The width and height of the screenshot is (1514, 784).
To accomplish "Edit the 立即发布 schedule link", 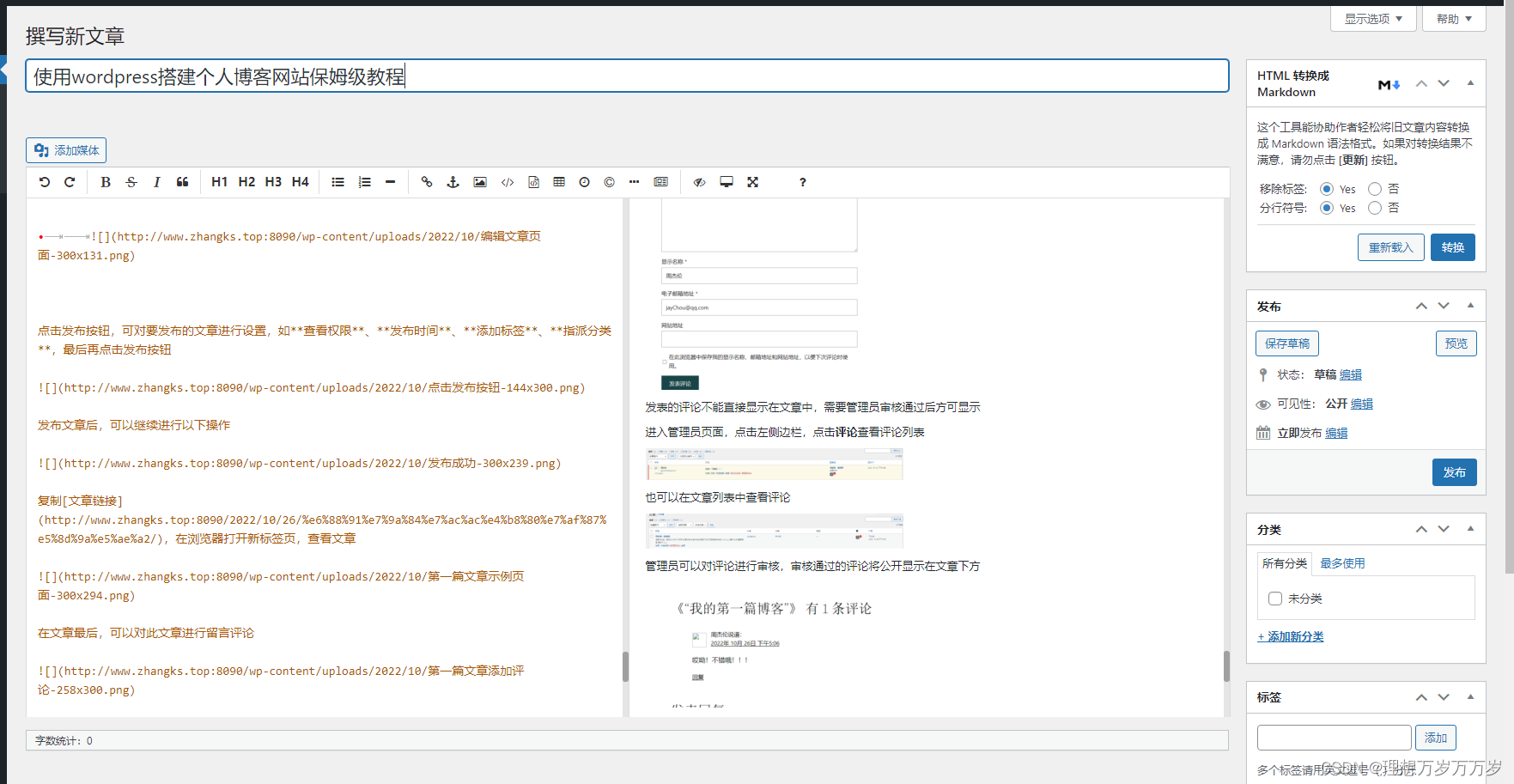I will [1336, 434].
